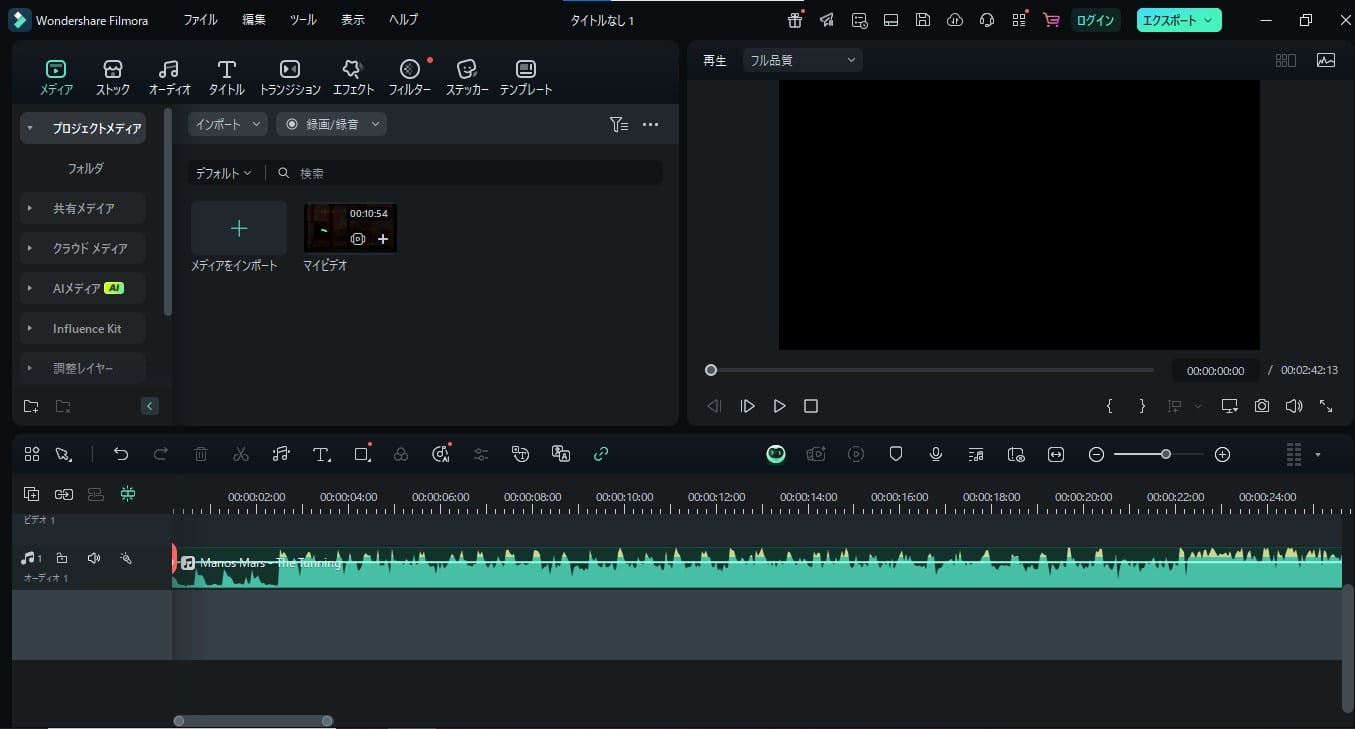Screen dimensions: 1355x729
Task: Toggle preview volume speaker icon
Action: (1294, 406)
